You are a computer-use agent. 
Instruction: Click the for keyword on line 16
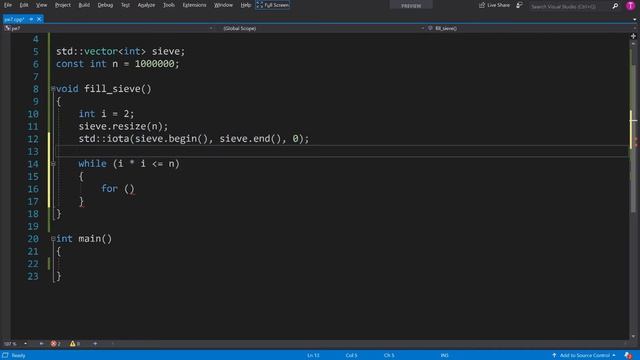[x=109, y=189]
